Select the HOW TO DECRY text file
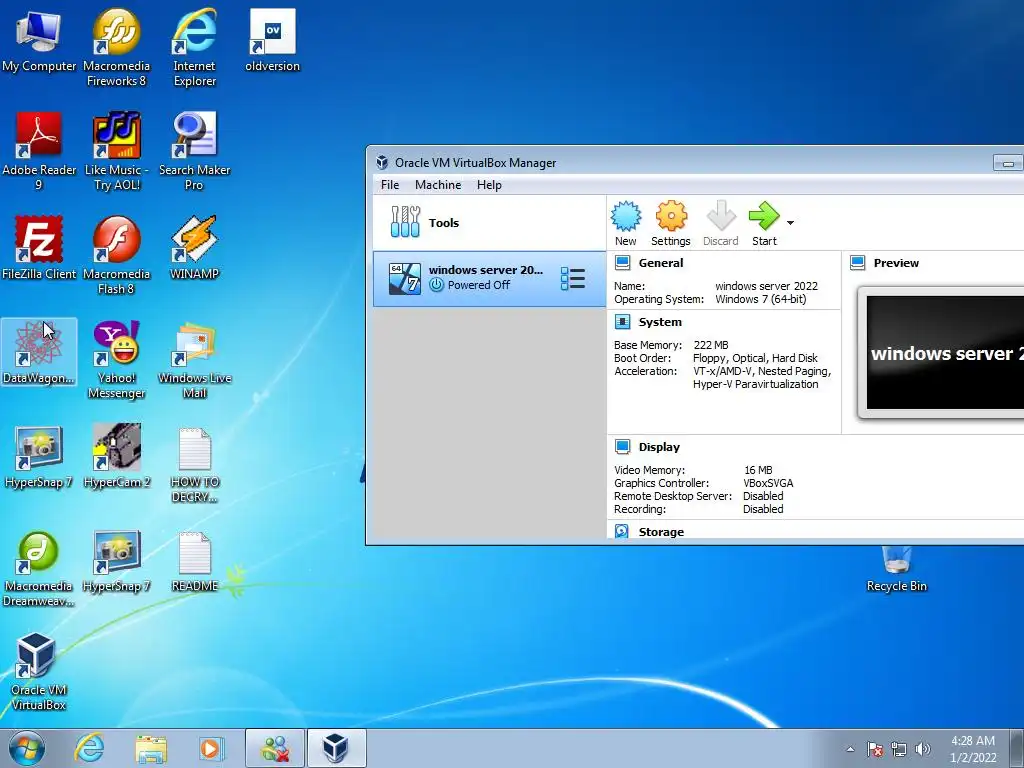Image resolution: width=1024 pixels, height=768 pixels. coord(195,464)
